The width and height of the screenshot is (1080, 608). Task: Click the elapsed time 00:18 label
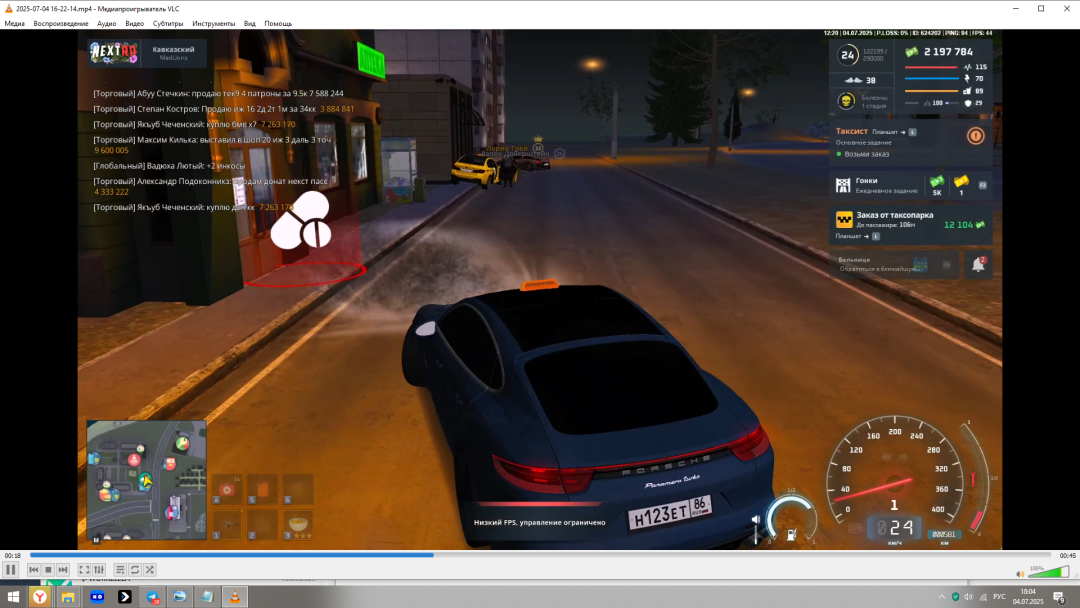click(x=12, y=555)
